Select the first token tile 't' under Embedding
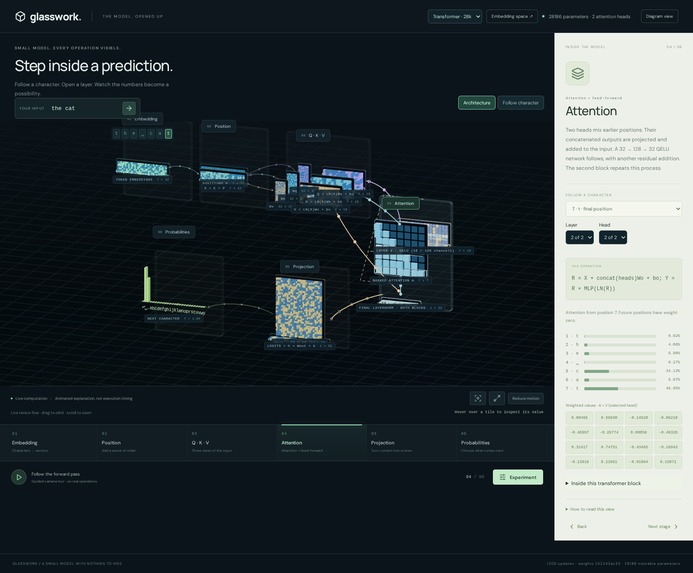Viewport: 693px width, 573px height. (x=116, y=134)
